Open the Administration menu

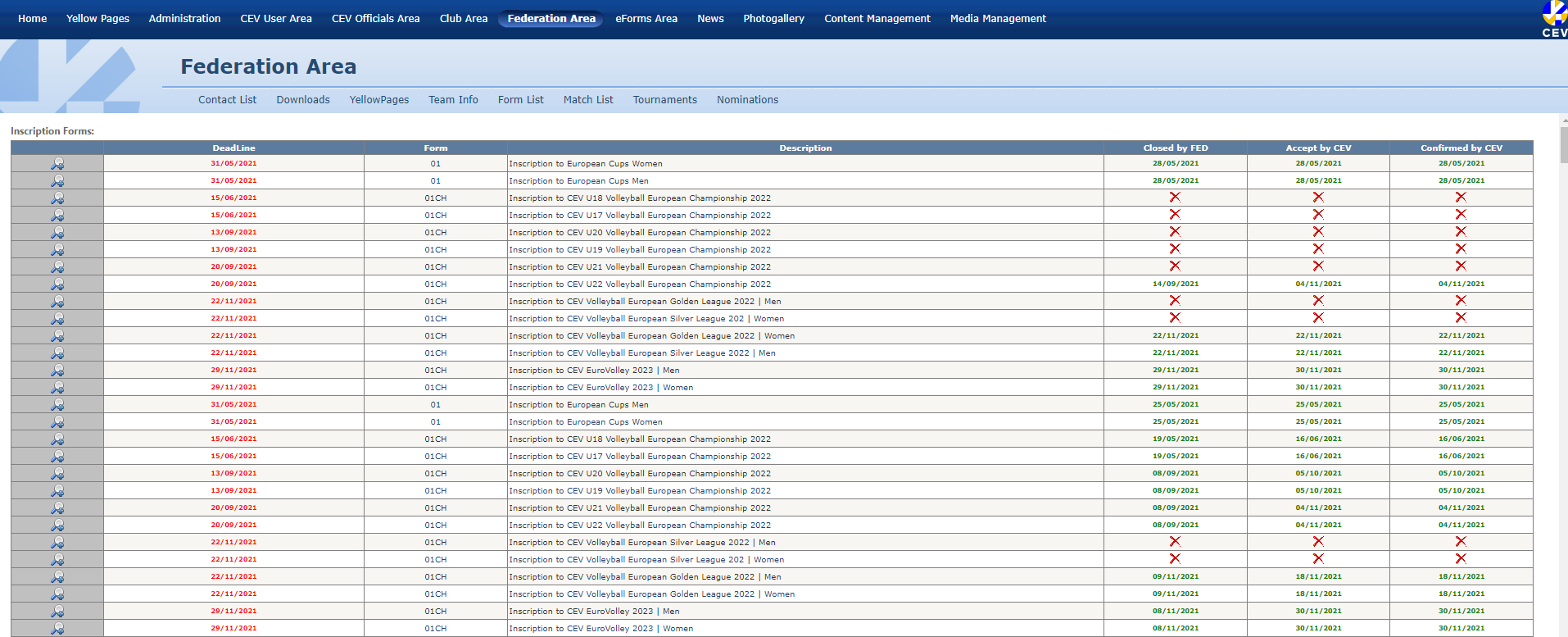click(x=184, y=18)
